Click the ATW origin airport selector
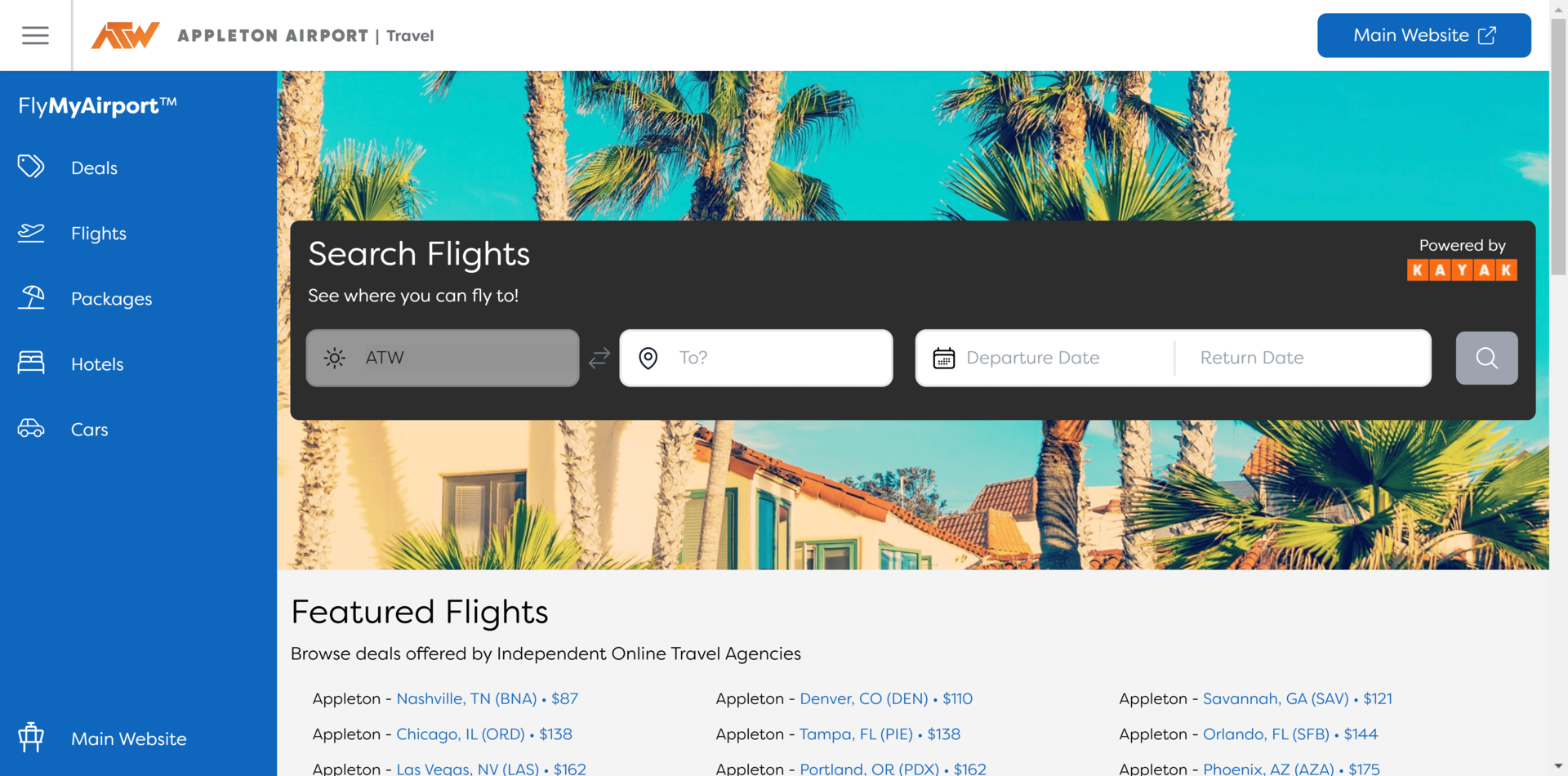The width and height of the screenshot is (1568, 776). pos(442,358)
